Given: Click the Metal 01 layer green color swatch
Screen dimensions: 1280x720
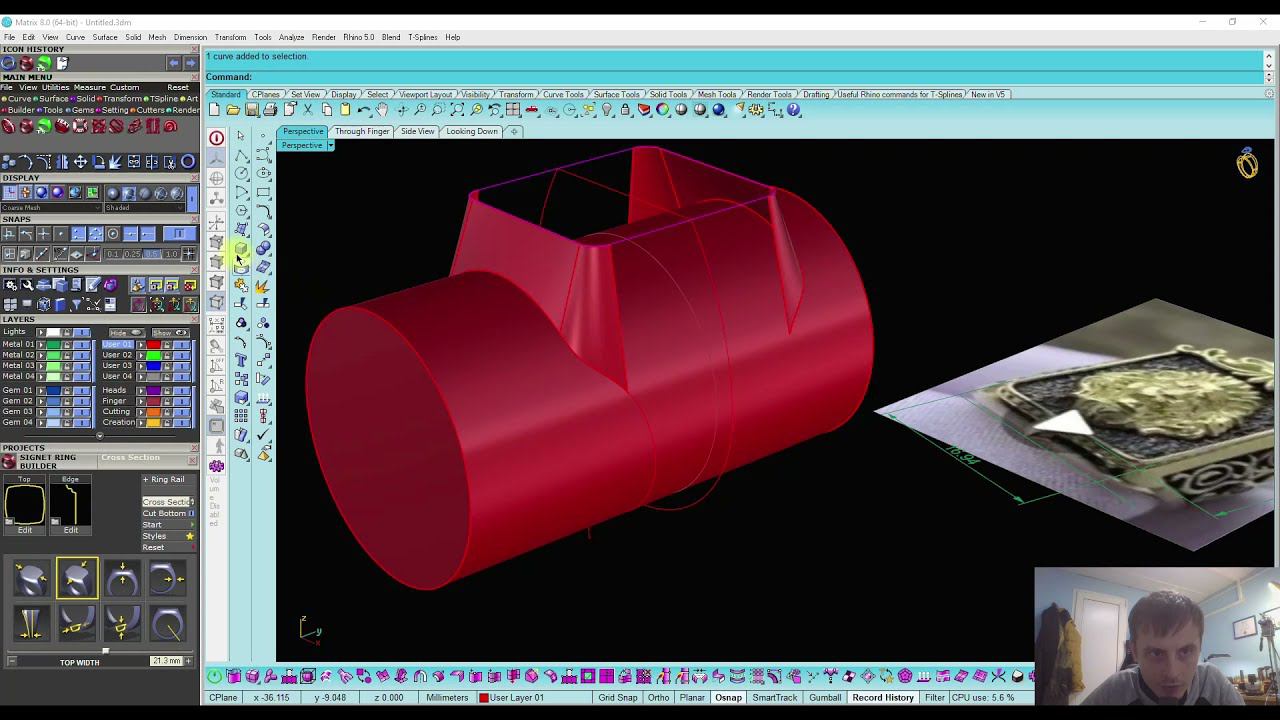Looking at the screenshot, I should click(53, 345).
